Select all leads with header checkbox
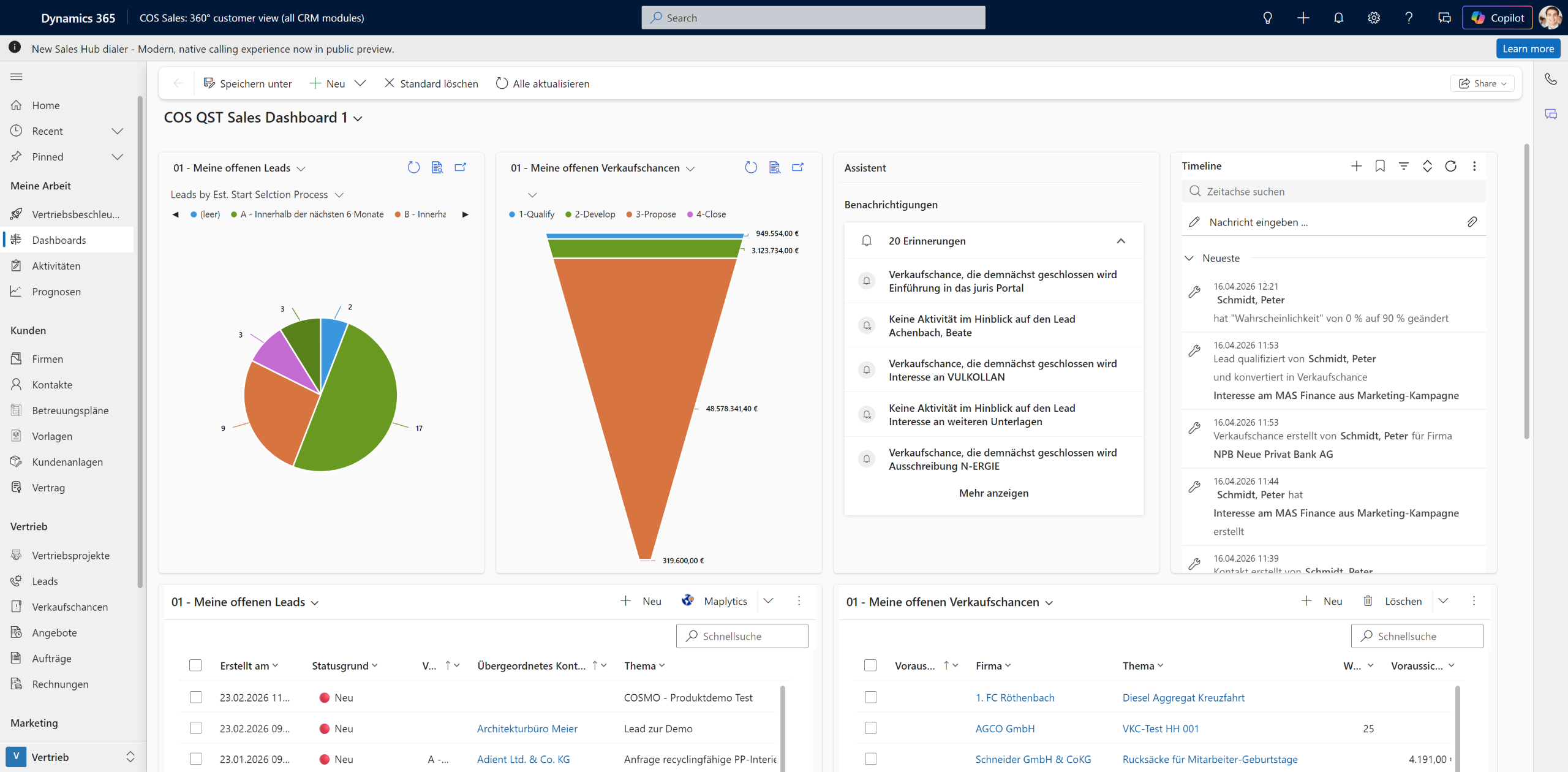The width and height of the screenshot is (1568, 772). point(195,665)
